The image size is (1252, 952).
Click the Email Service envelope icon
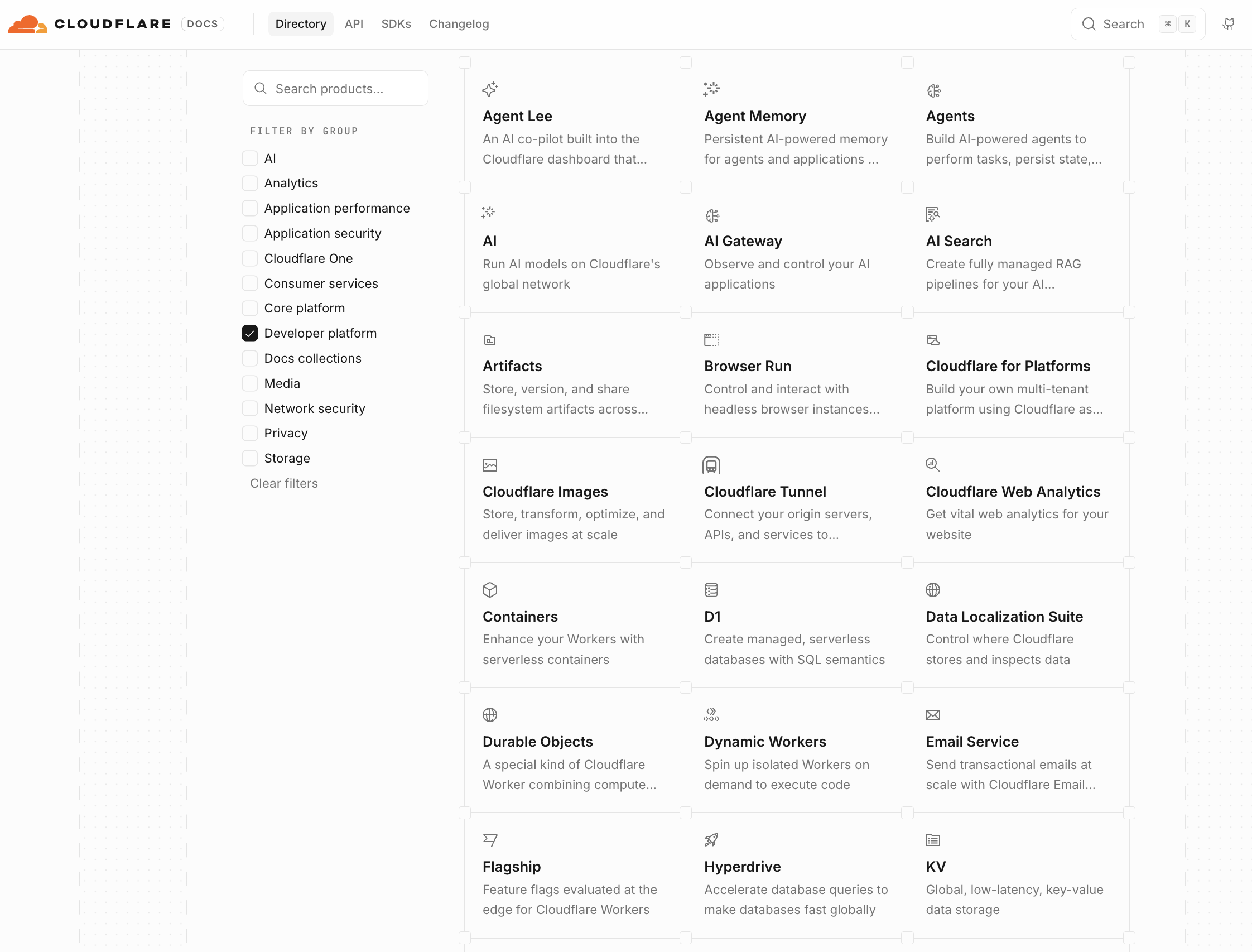(x=933, y=715)
